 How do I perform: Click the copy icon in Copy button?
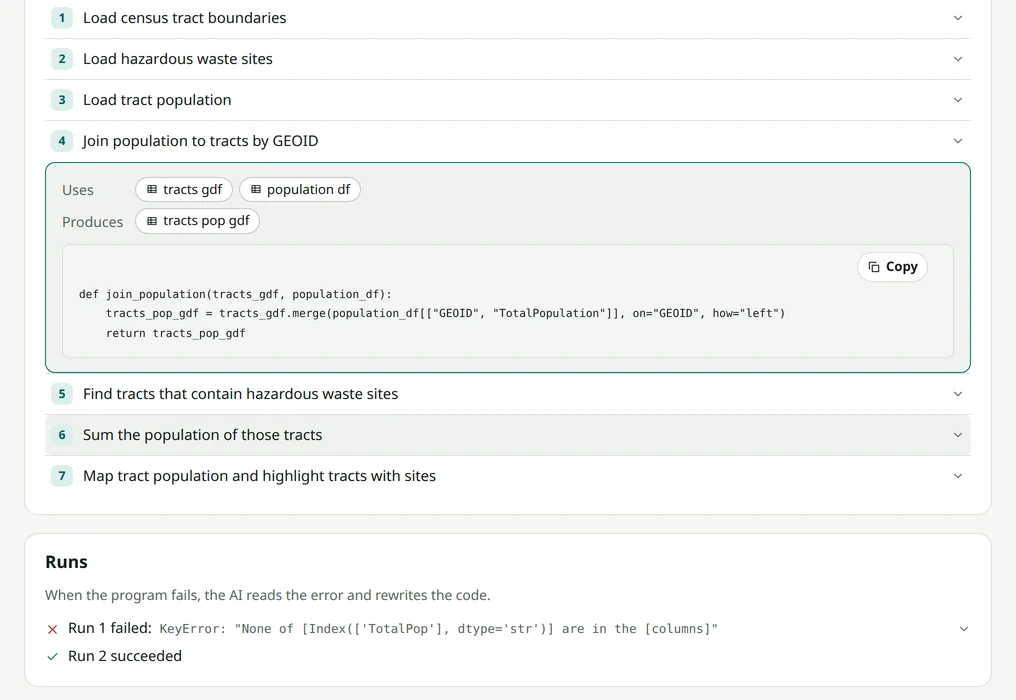pyautogui.click(x=873, y=267)
